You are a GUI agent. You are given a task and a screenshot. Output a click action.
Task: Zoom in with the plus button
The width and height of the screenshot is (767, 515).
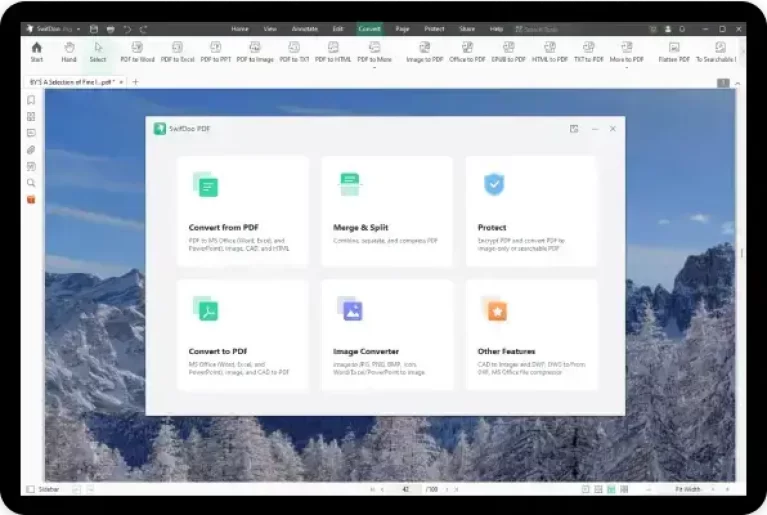point(727,489)
